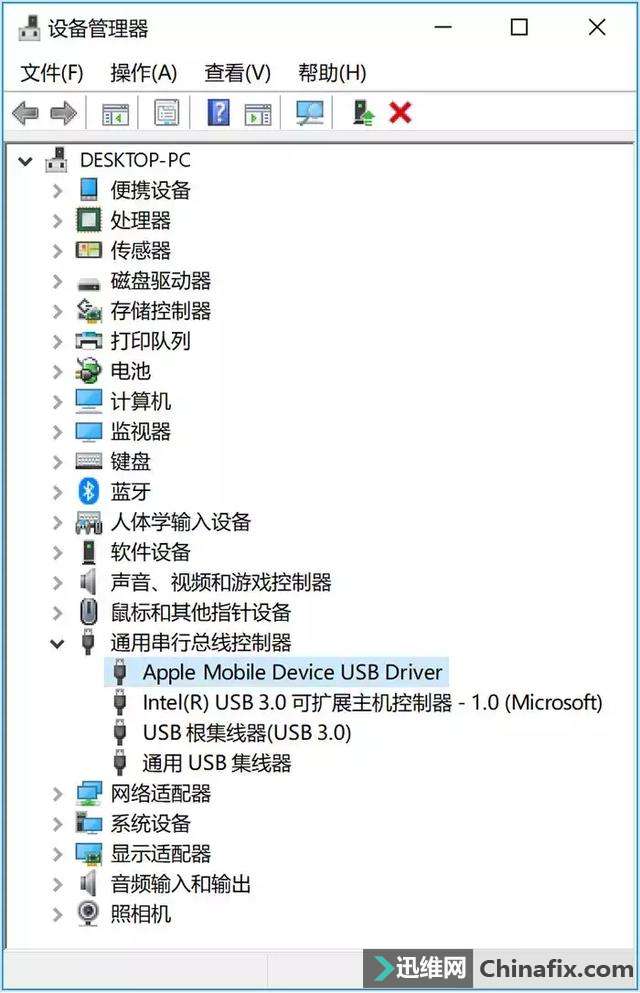Expand the 网络适配器 category
The image size is (640, 993).
[x=58, y=794]
